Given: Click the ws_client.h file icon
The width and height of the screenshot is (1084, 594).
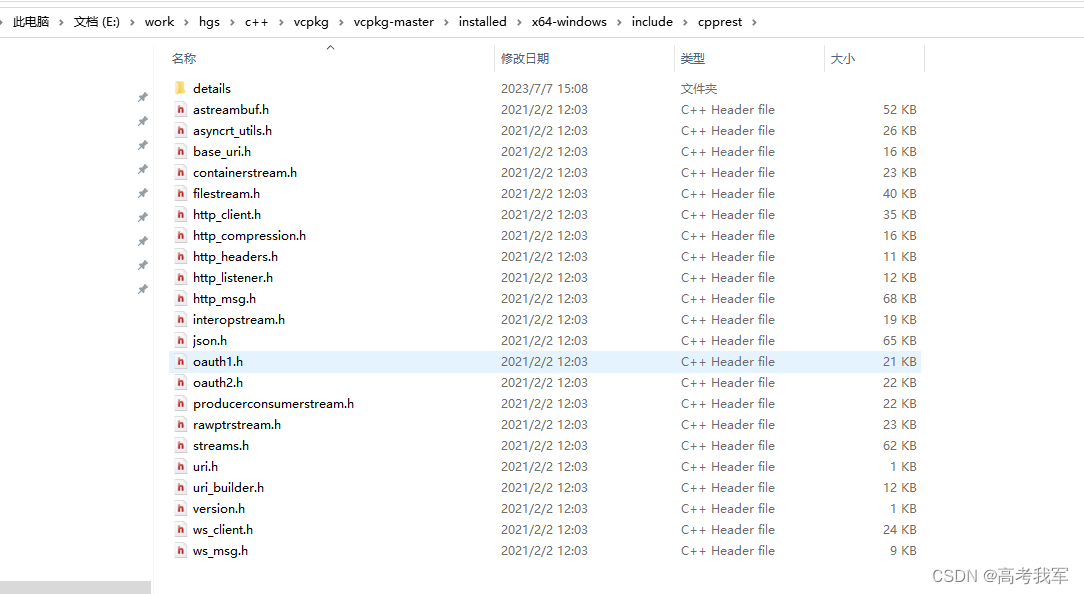Looking at the screenshot, I should pyautogui.click(x=180, y=529).
